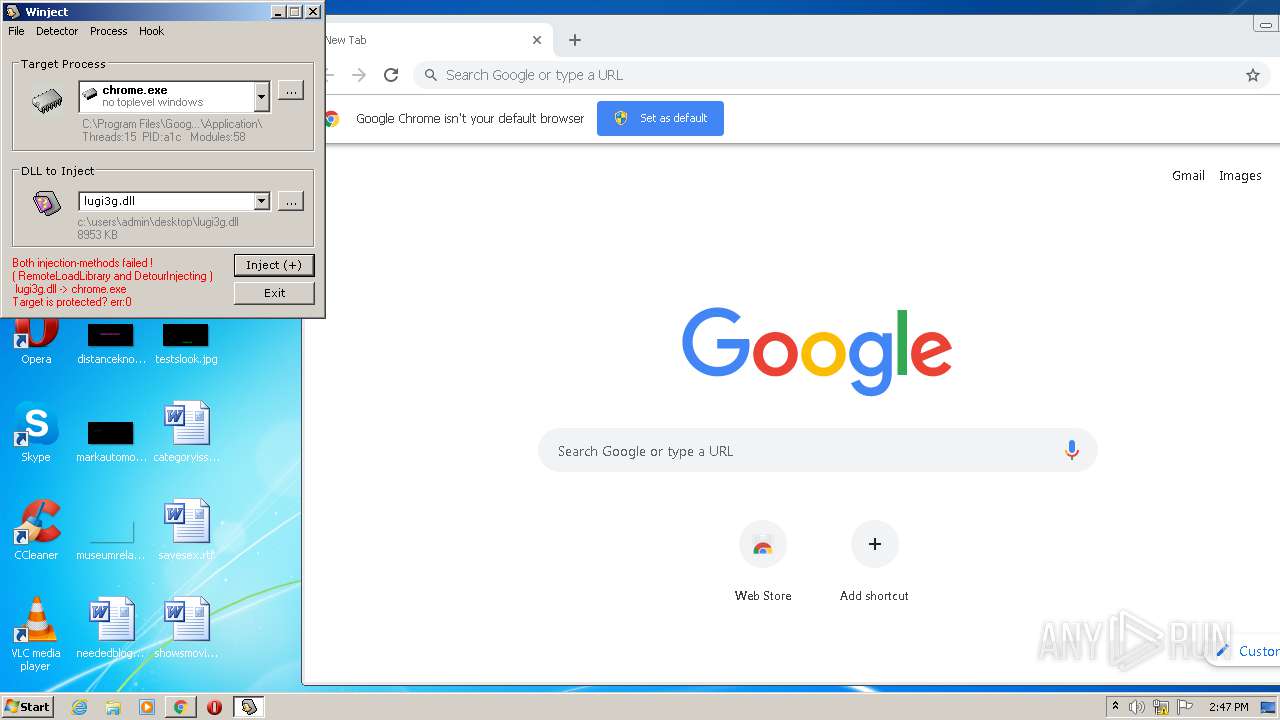Expand the Target Process dropdown arrow

tap(261, 96)
